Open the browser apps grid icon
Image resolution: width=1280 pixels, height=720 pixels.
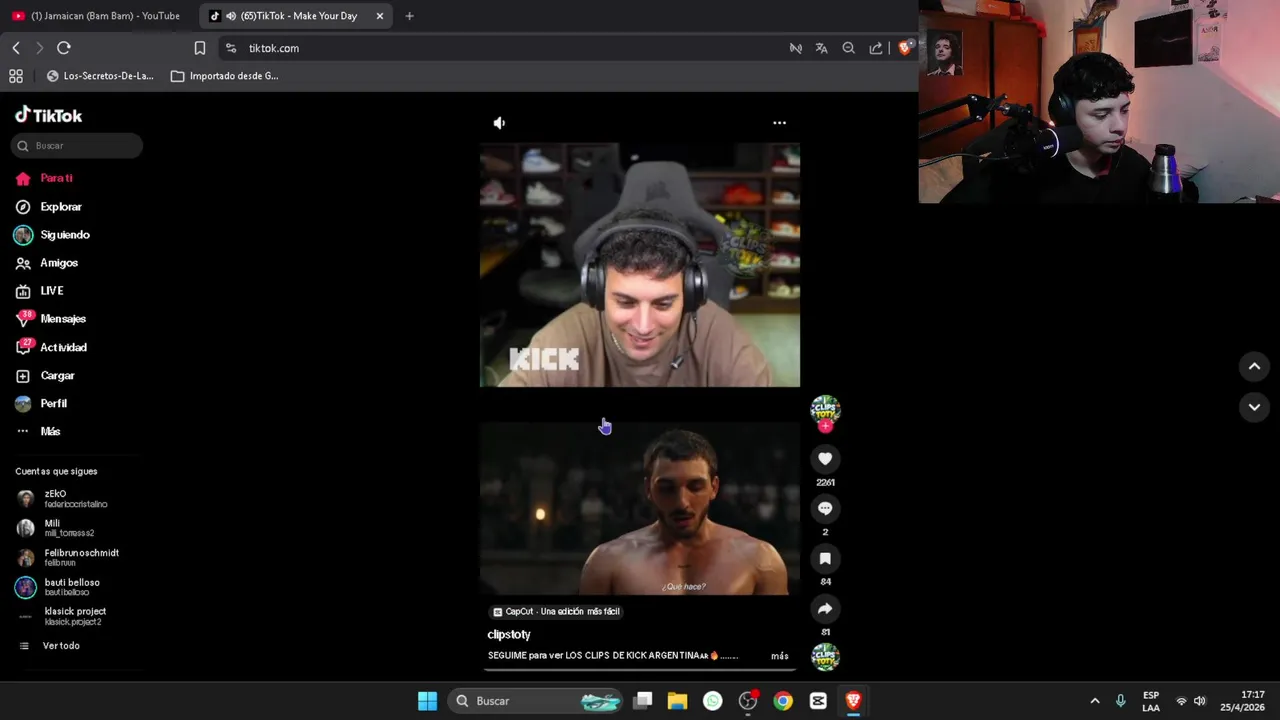tap(16, 76)
